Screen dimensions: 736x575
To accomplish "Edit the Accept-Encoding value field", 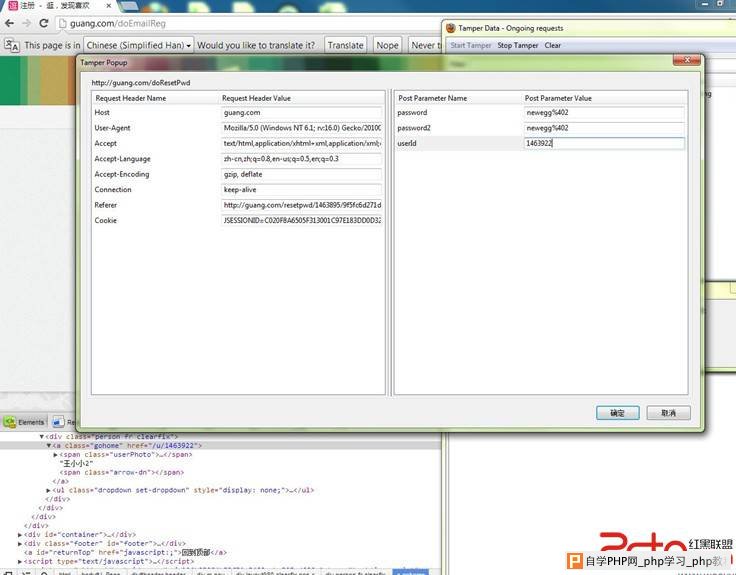I will coord(301,174).
